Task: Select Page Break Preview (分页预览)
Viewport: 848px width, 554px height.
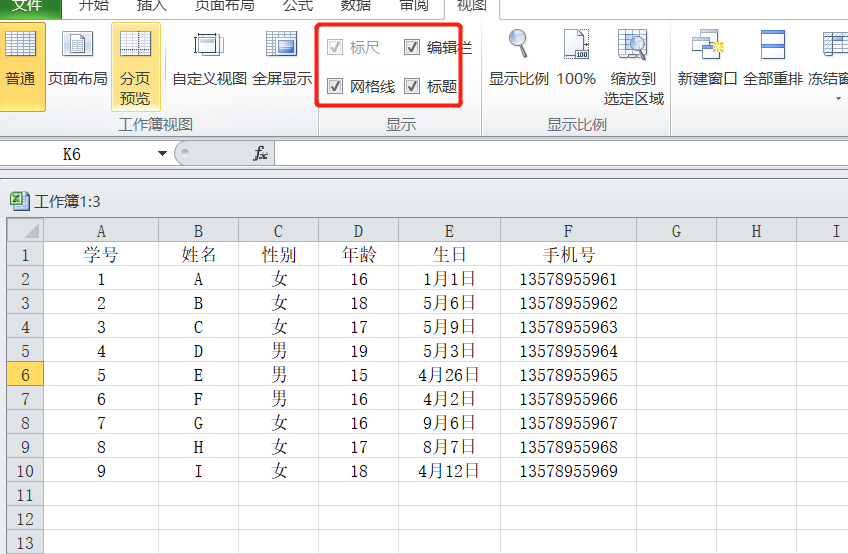Action: coord(135,65)
